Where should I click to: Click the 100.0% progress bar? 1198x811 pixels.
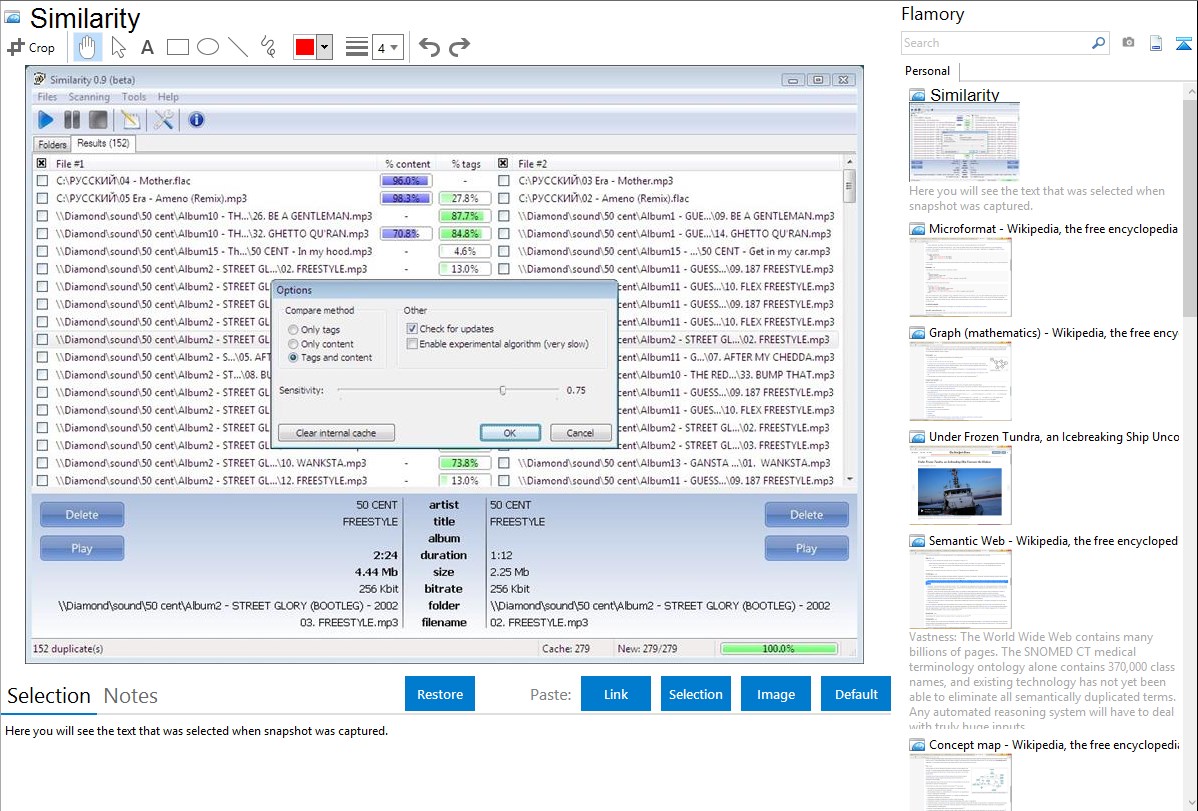[779, 648]
